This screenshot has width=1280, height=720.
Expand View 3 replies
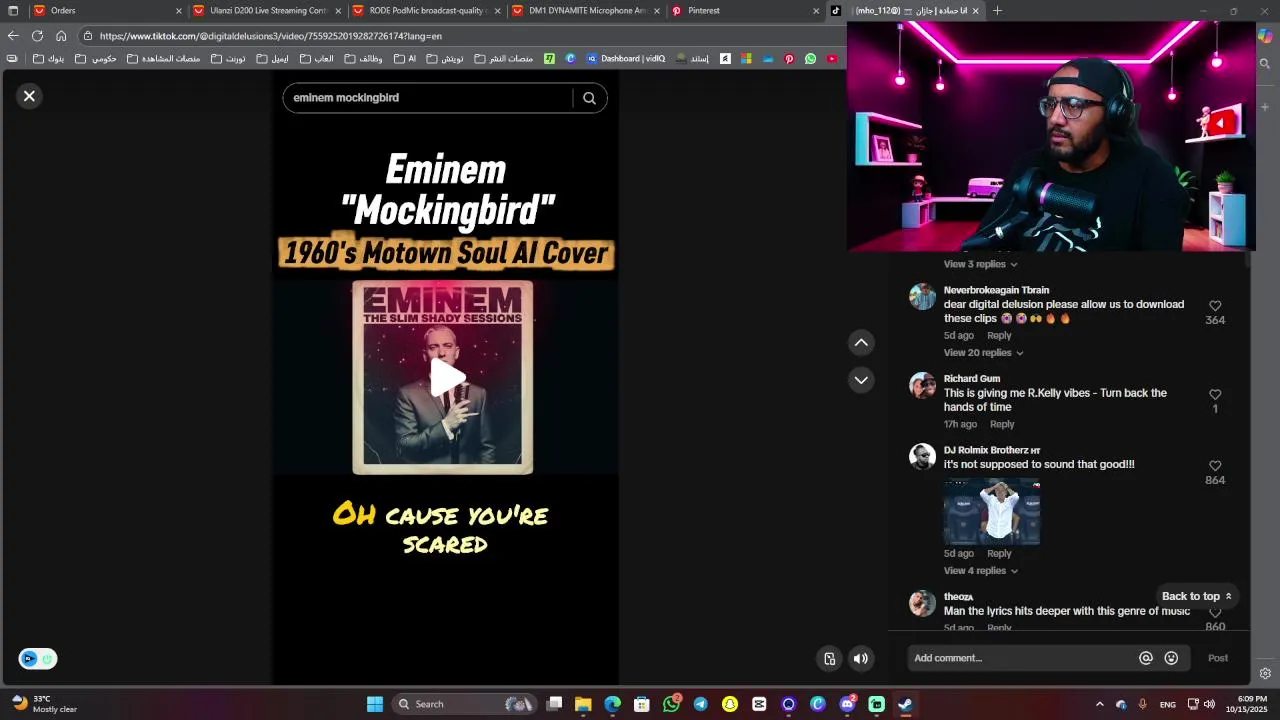(x=980, y=264)
